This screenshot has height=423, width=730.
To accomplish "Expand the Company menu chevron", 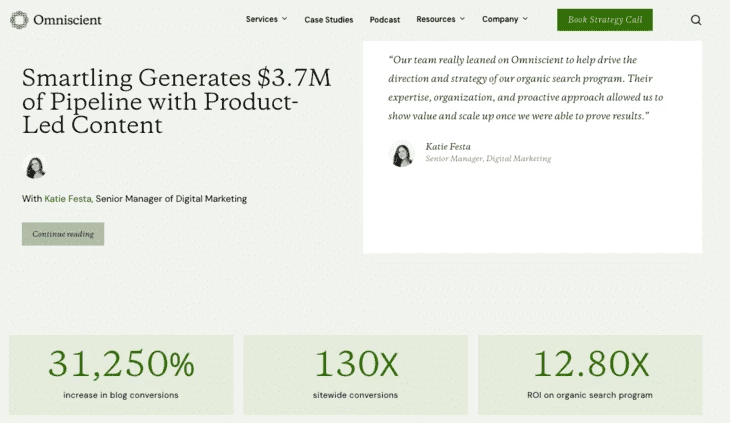I will (525, 19).
